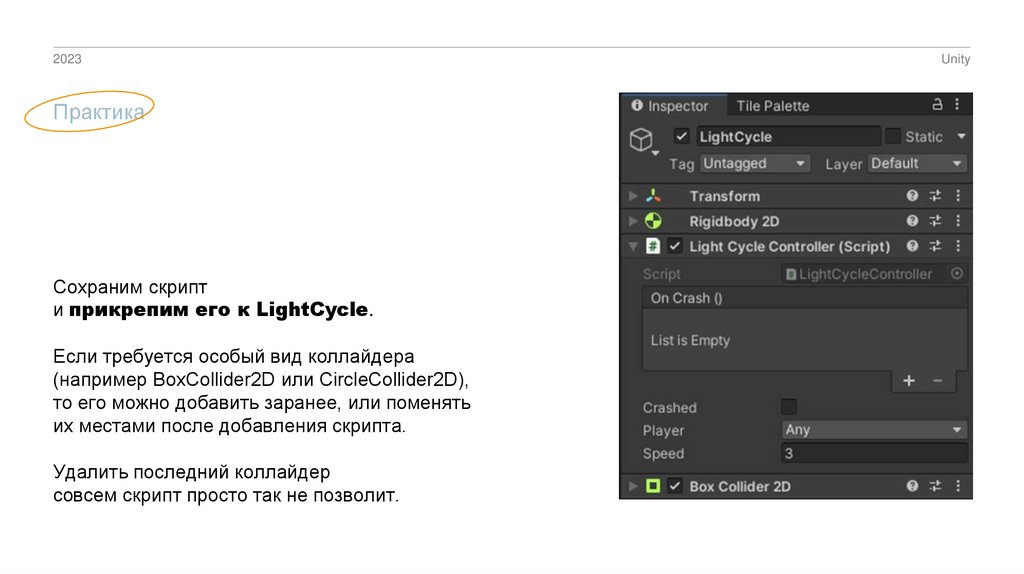Click the script object picker circle
Viewport: 1024px width, 574px height.
957,274
